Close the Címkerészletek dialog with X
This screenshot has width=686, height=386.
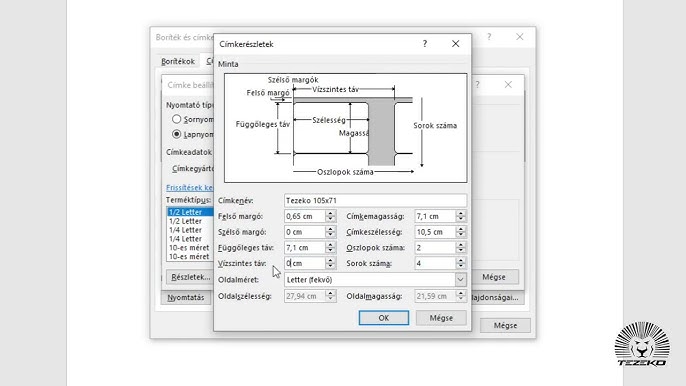point(455,44)
